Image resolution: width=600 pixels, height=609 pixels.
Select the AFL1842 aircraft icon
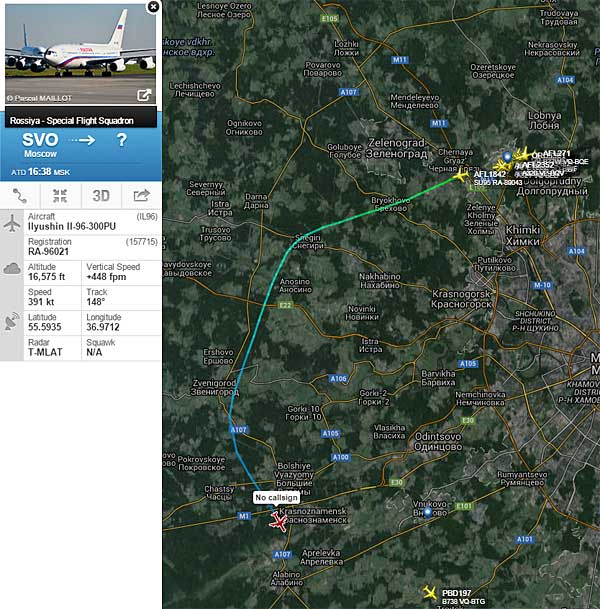pyautogui.click(x=461, y=175)
